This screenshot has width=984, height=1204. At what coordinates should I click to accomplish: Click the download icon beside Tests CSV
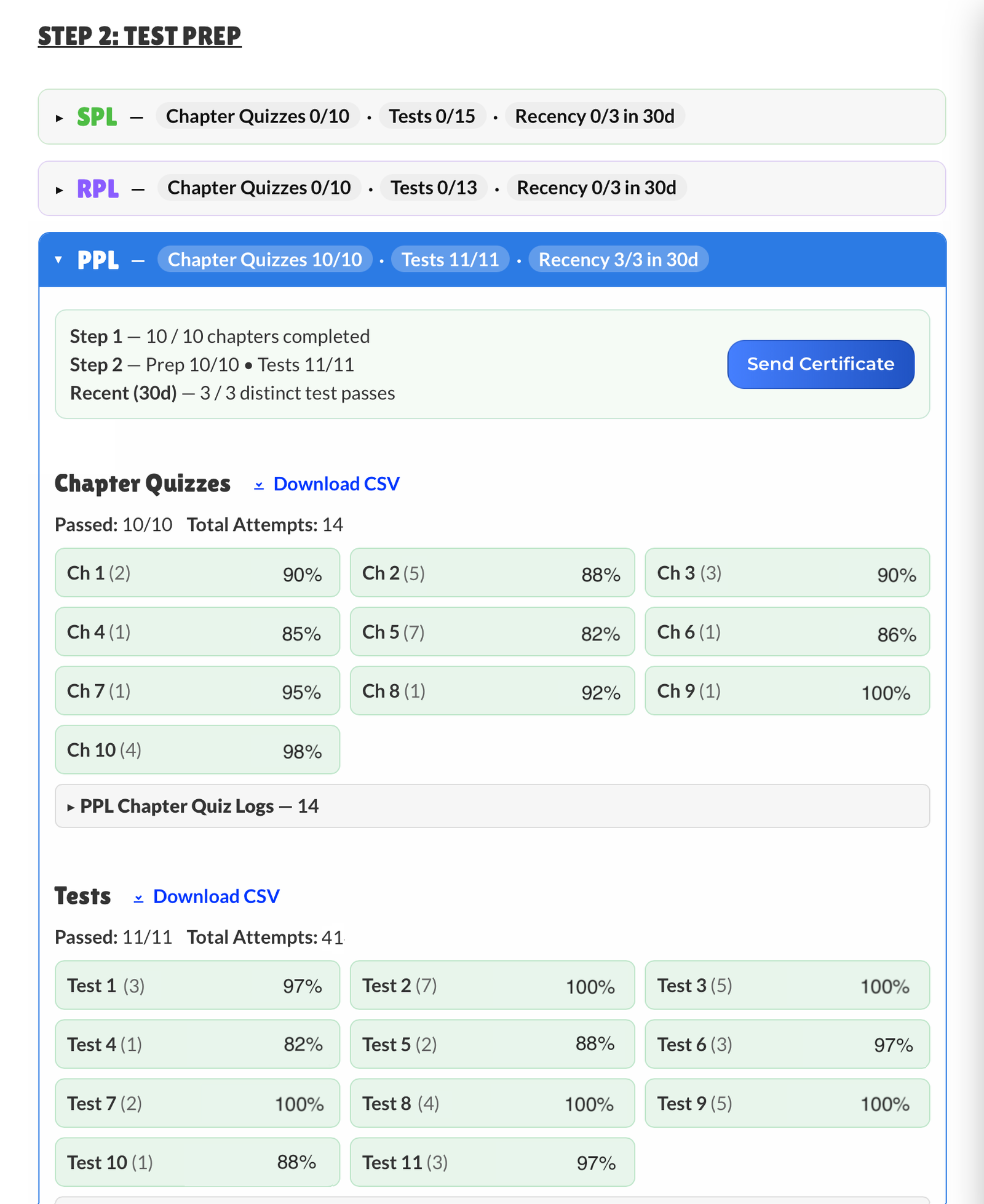pos(138,897)
